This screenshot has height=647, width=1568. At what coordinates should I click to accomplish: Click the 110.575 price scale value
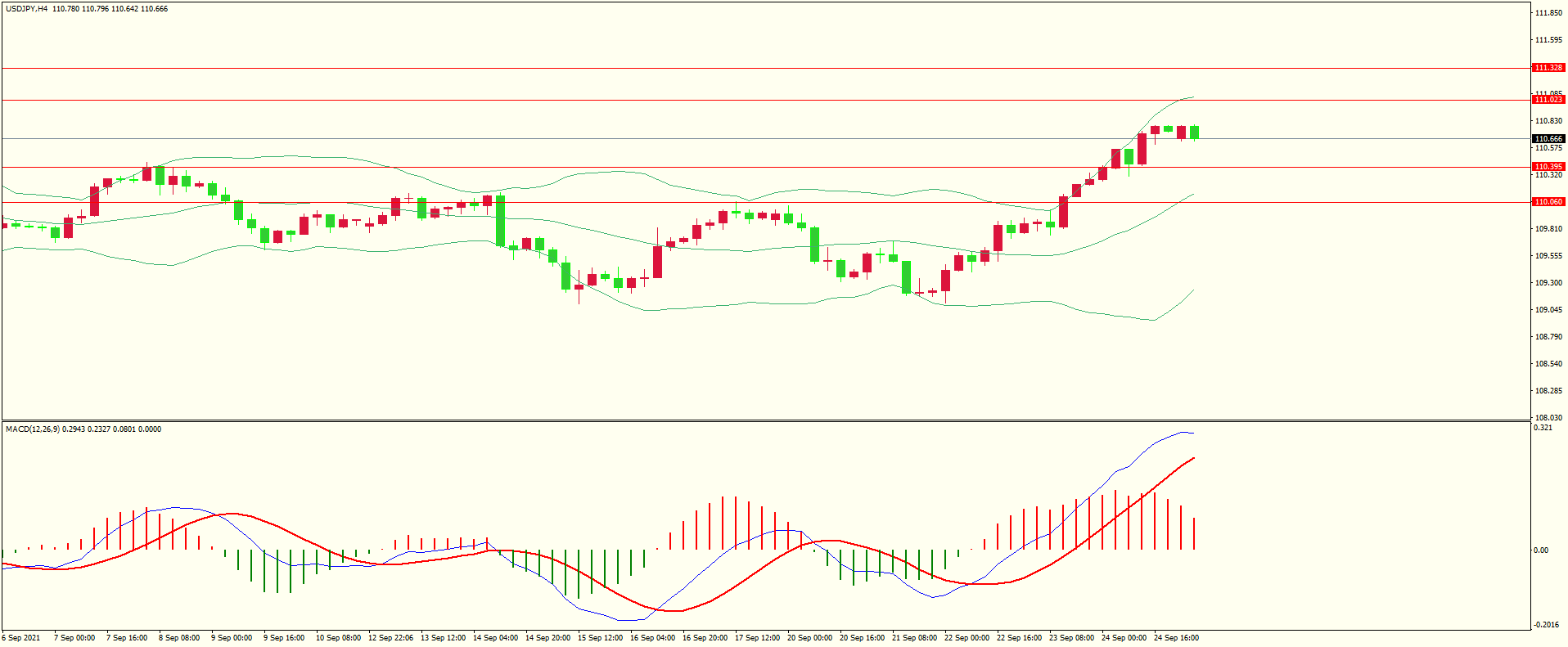pos(1548,148)
